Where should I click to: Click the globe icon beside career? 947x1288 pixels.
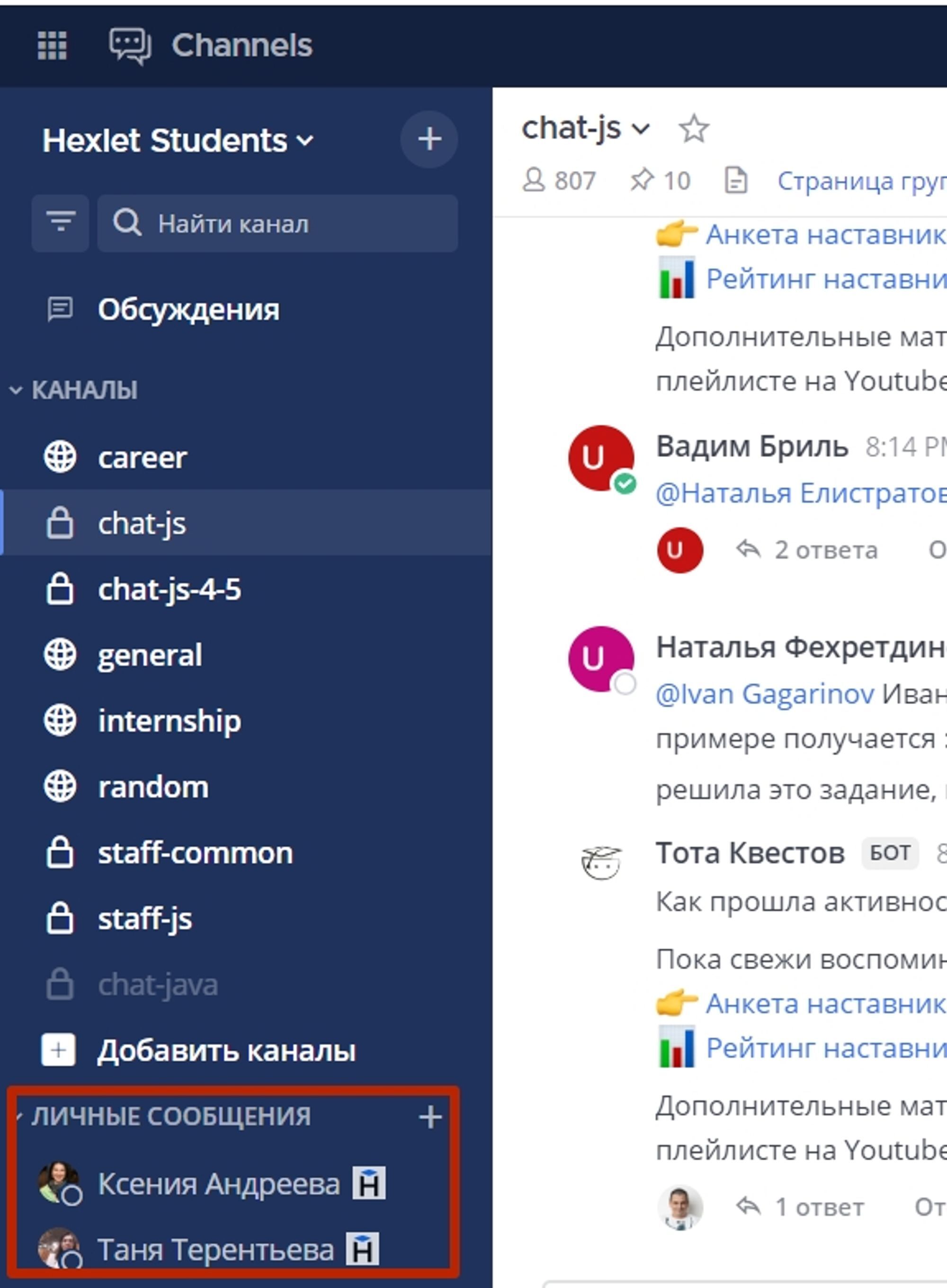click(60, 457)
